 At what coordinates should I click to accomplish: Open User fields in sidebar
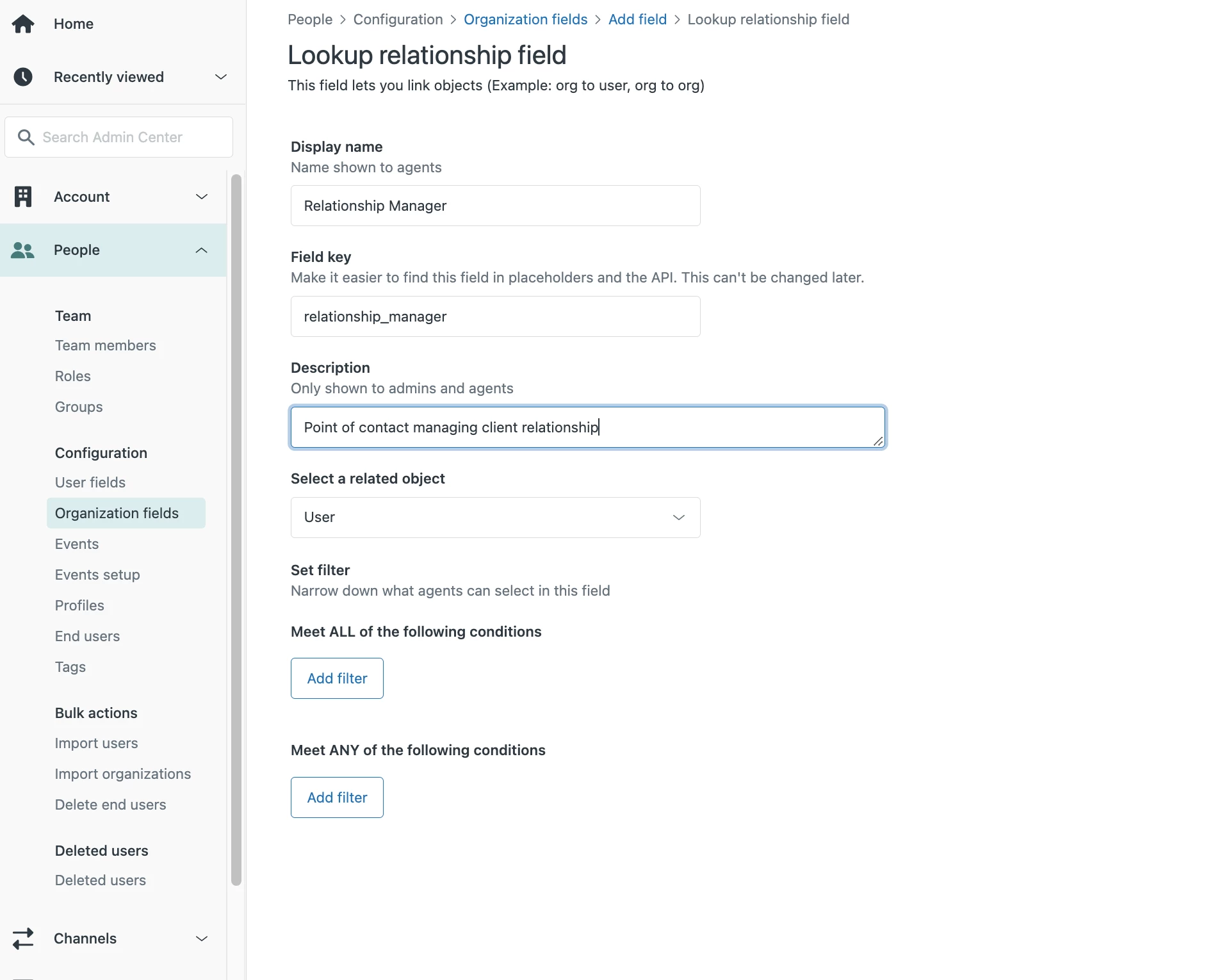click(90, 482)
